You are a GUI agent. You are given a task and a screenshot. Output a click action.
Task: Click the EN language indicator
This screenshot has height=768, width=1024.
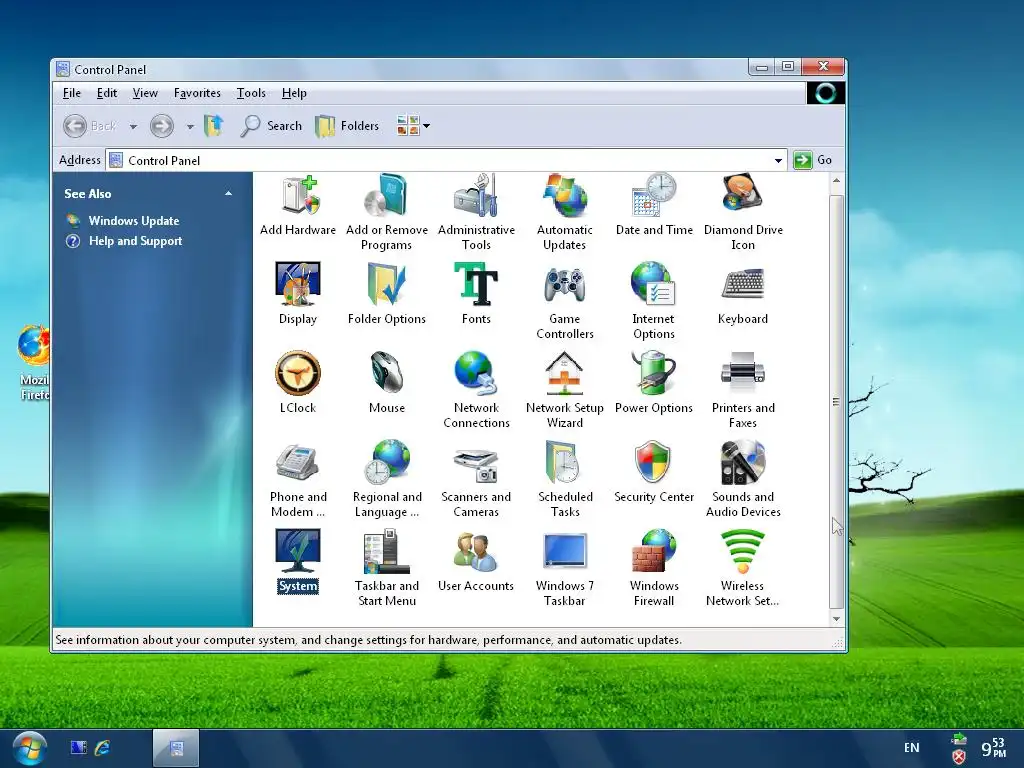point(912,748)
